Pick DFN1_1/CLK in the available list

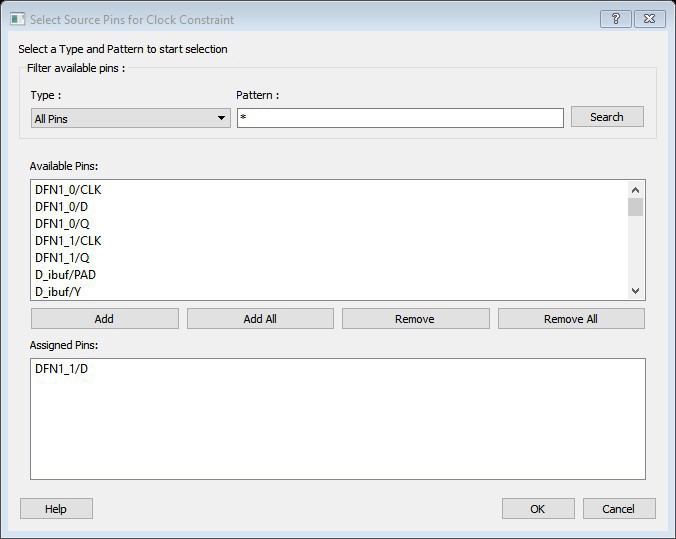68,240
